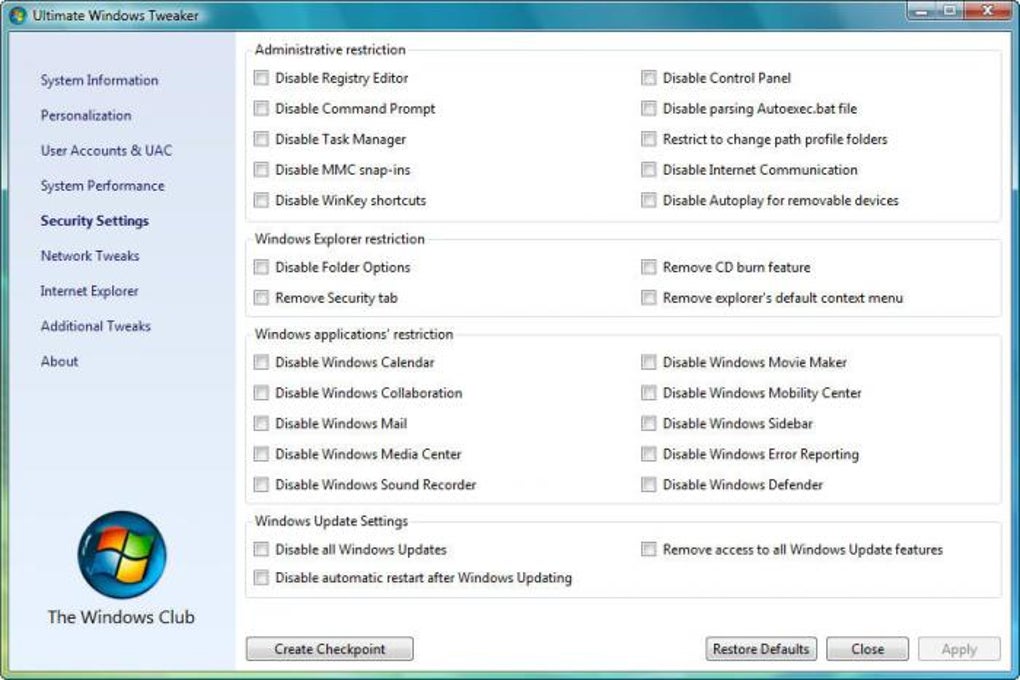Check Disable Windows Defender
1020x680 pixels.
649,485
